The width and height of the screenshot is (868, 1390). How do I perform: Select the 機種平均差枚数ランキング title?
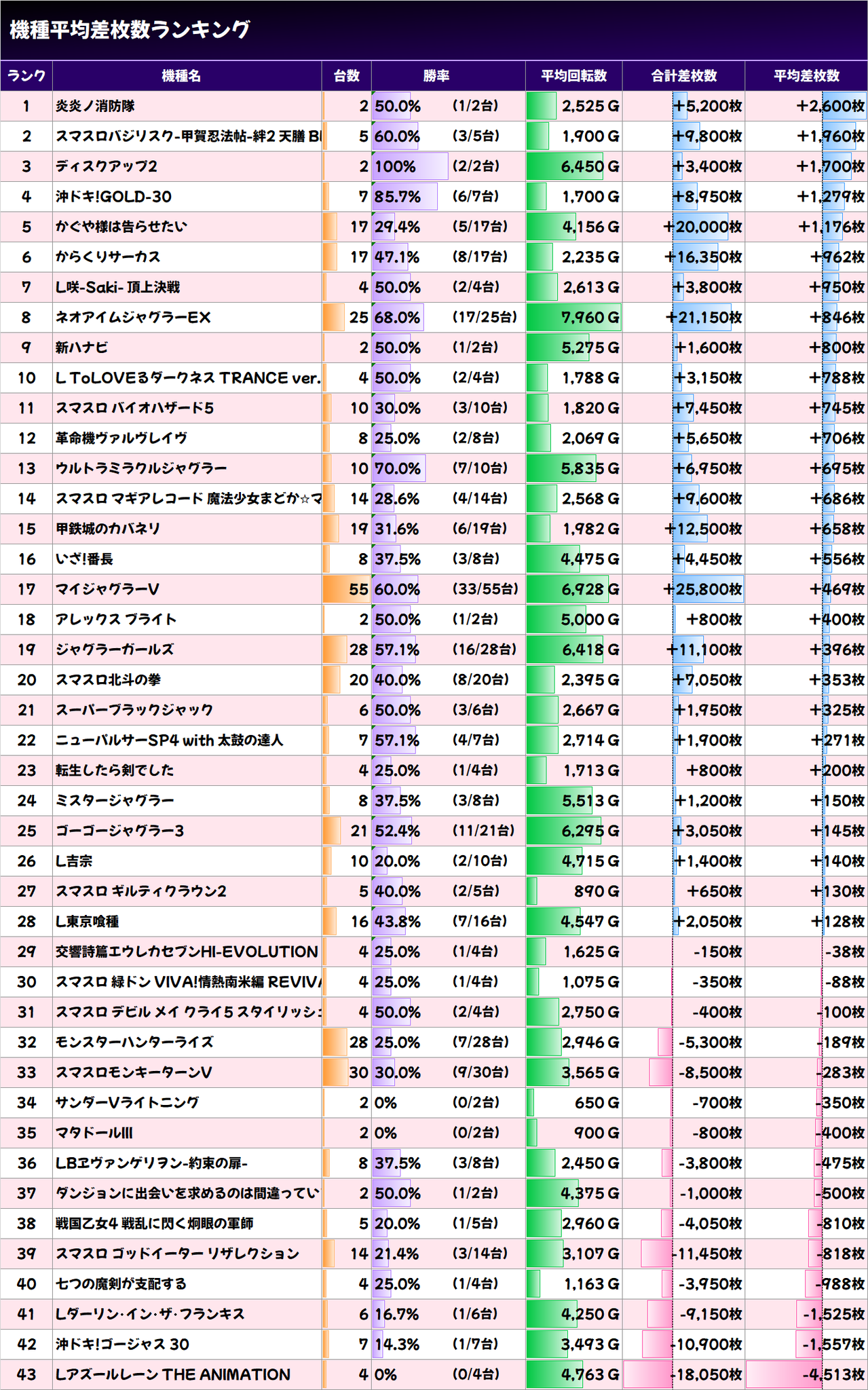pyautogui.click(x=130, y=30)
